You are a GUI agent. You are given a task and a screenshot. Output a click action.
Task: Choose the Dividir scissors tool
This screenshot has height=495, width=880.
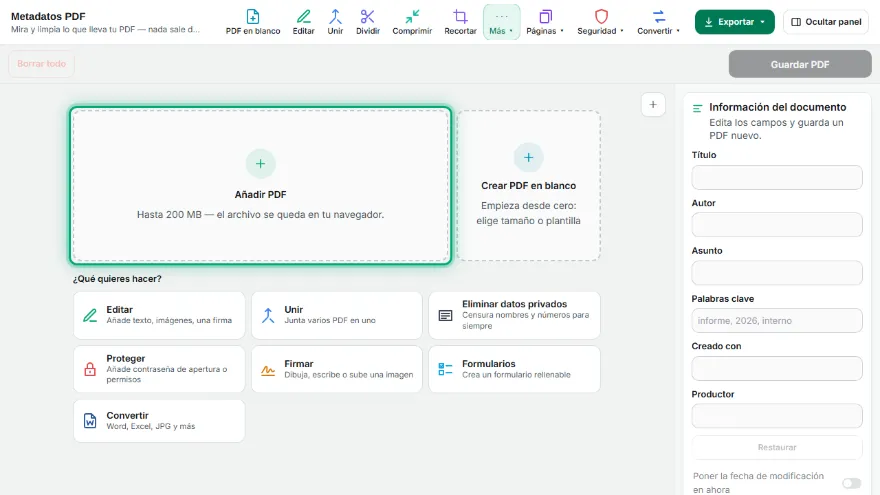click(x=368, y=22)
